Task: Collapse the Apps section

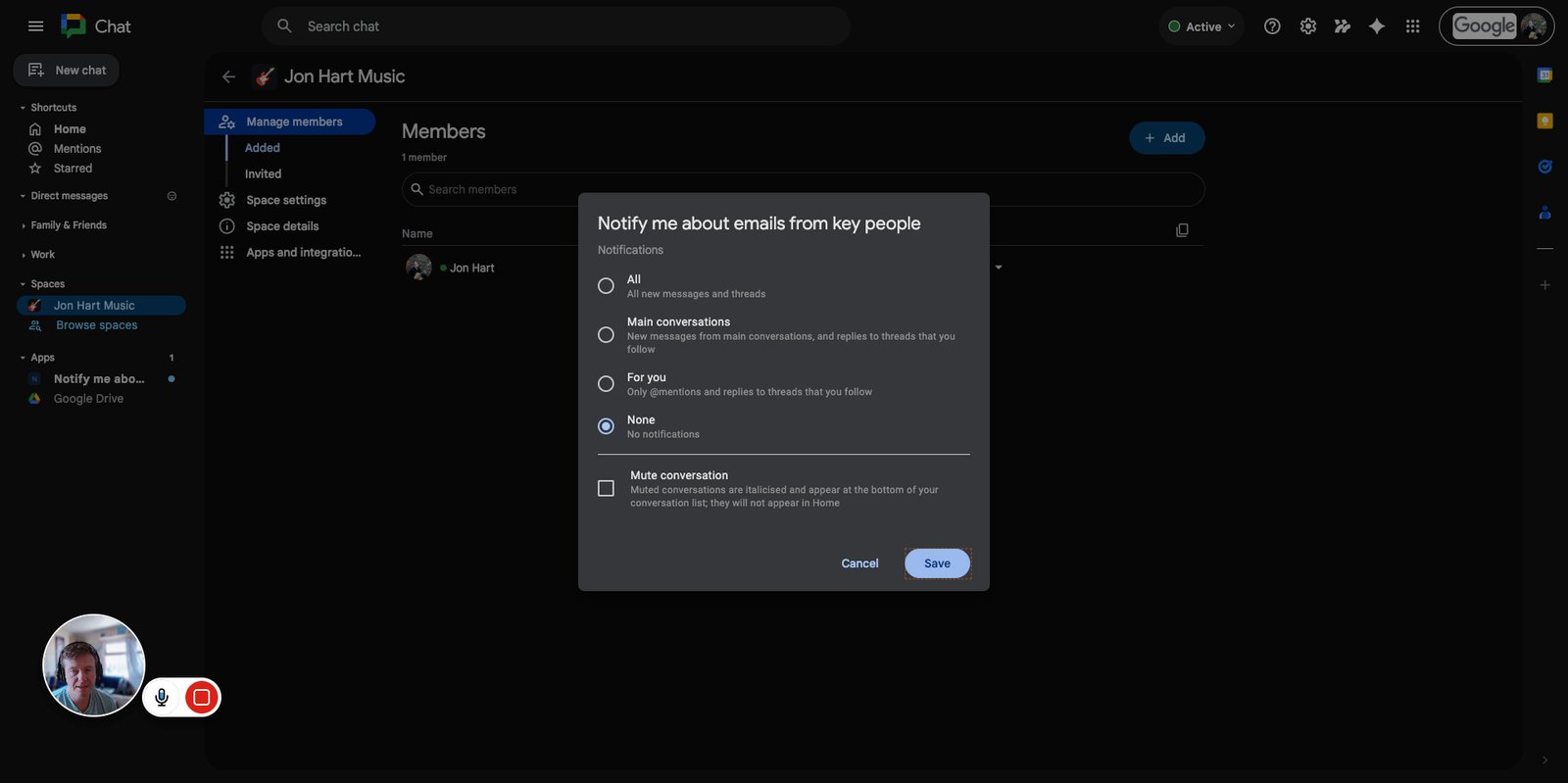Action: (23, 358)
